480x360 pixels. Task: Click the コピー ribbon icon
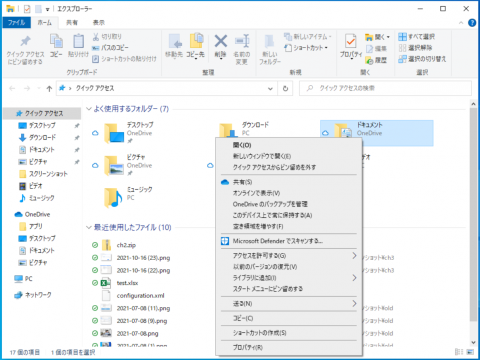pos(56,41)
